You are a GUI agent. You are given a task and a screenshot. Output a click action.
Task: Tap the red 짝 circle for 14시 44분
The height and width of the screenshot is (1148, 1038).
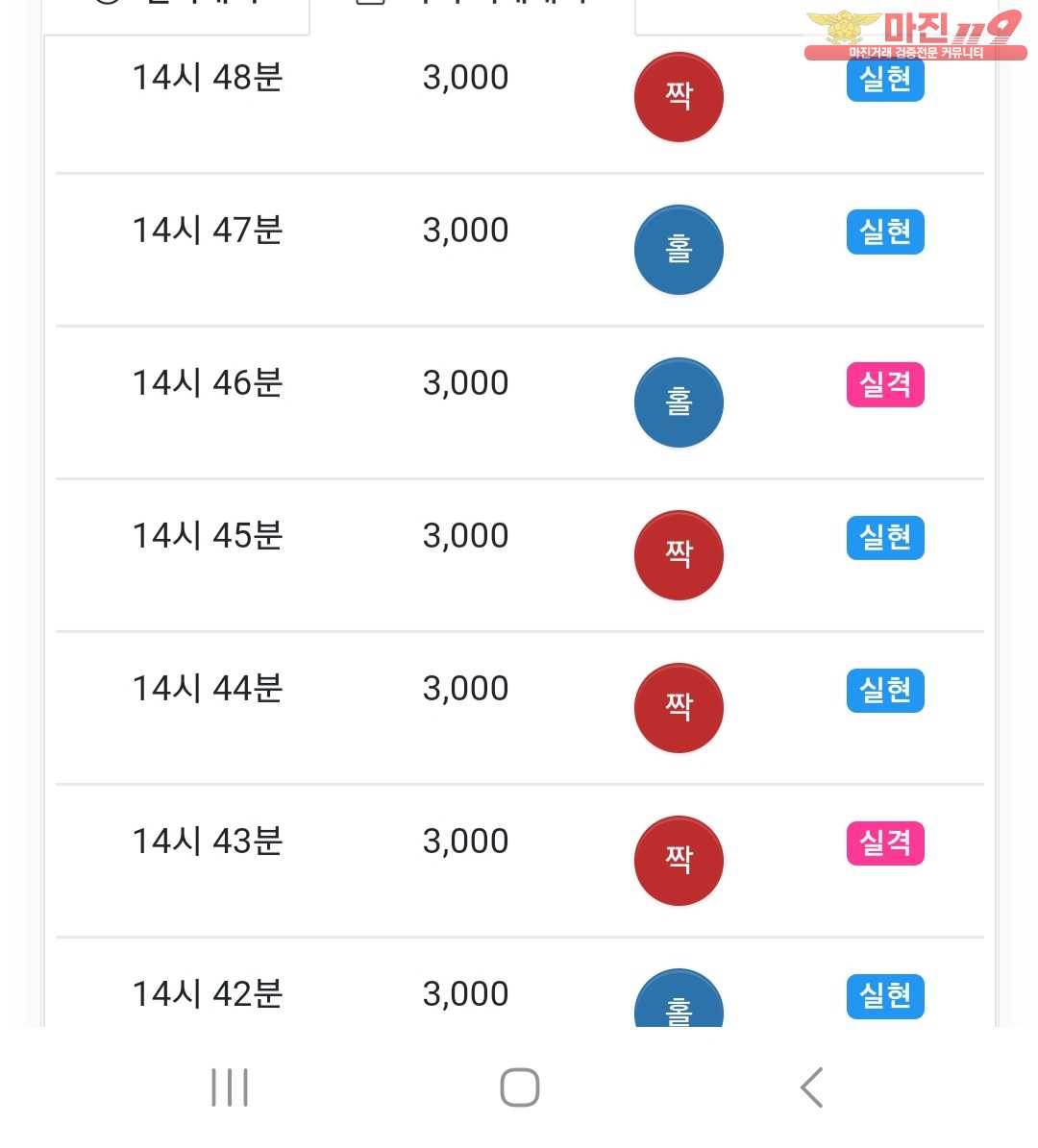(679, 708)
